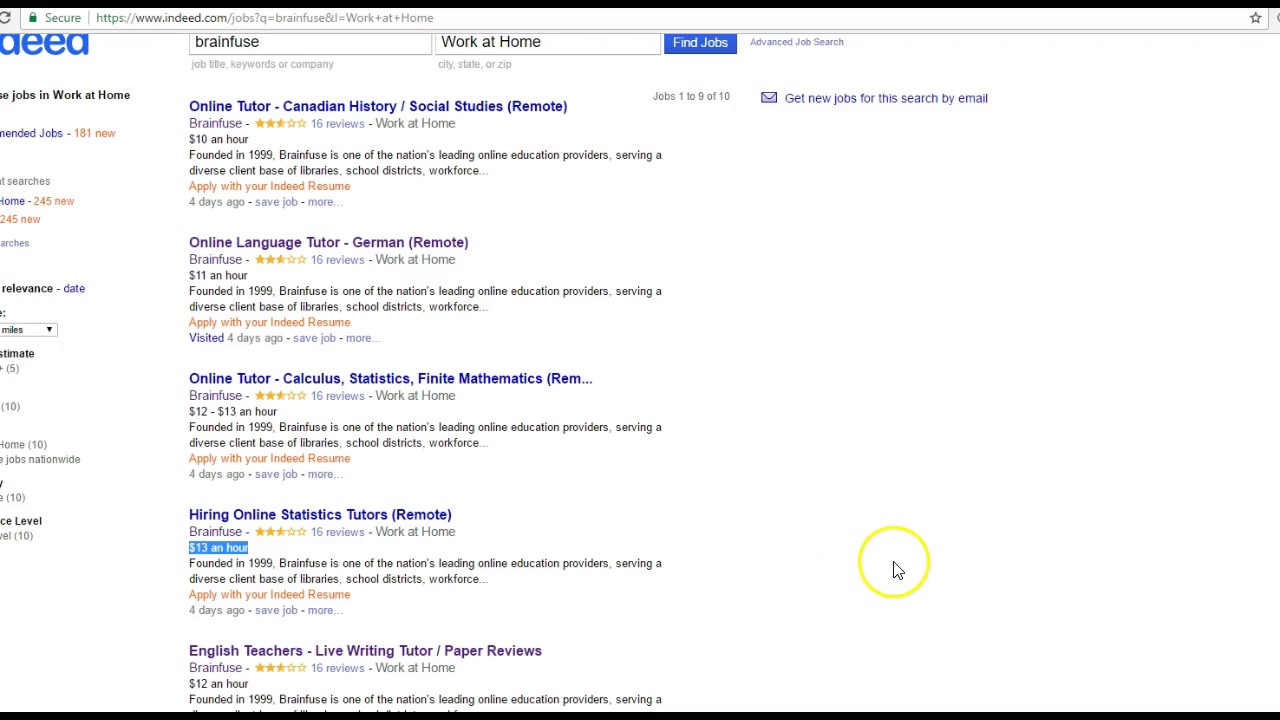Open Online Tutor Calculus, Statistics job title
The height and width of the screenshot is (720, 1280).
tap(391, 378)
